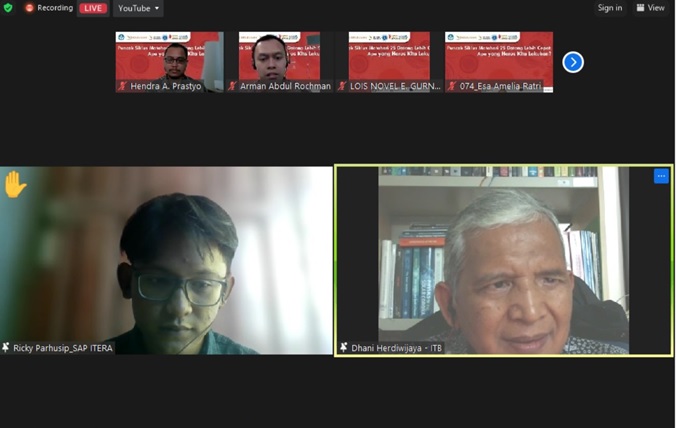The height and width of the screenshot is (428, 676).
Task: Select LOIS NOVEL E. GURN... video thumbnail
Action: pyautogui.click(x=389, y=62)
